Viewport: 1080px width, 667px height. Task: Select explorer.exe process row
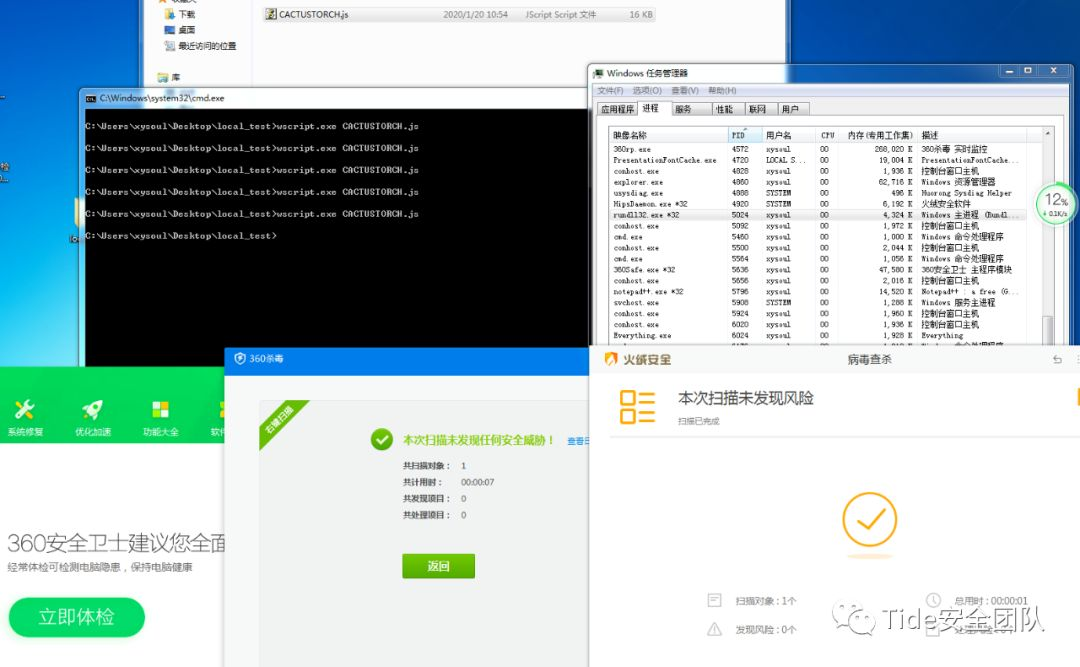tap(818, 182)
